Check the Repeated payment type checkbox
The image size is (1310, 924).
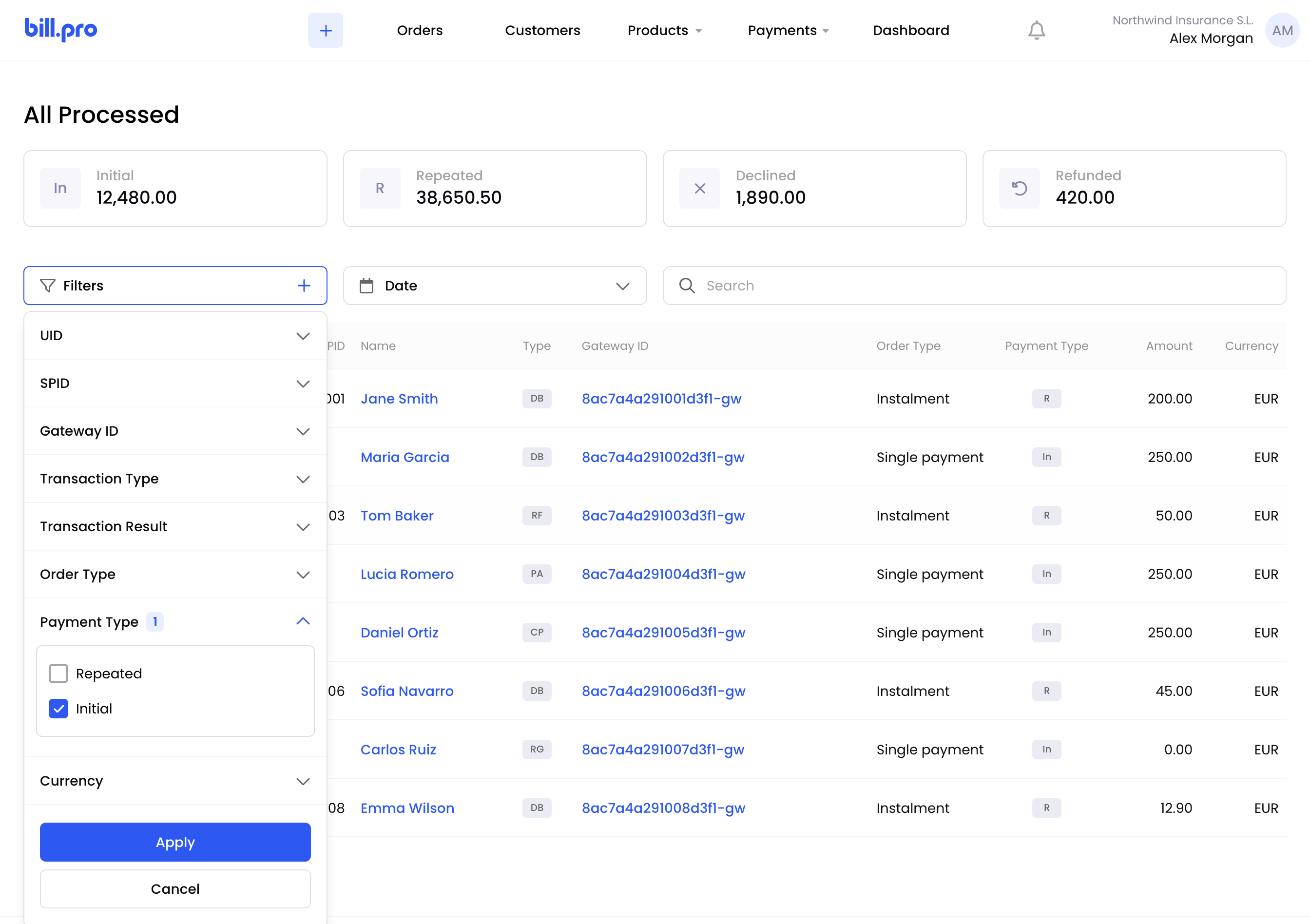[x=58, y=674]
